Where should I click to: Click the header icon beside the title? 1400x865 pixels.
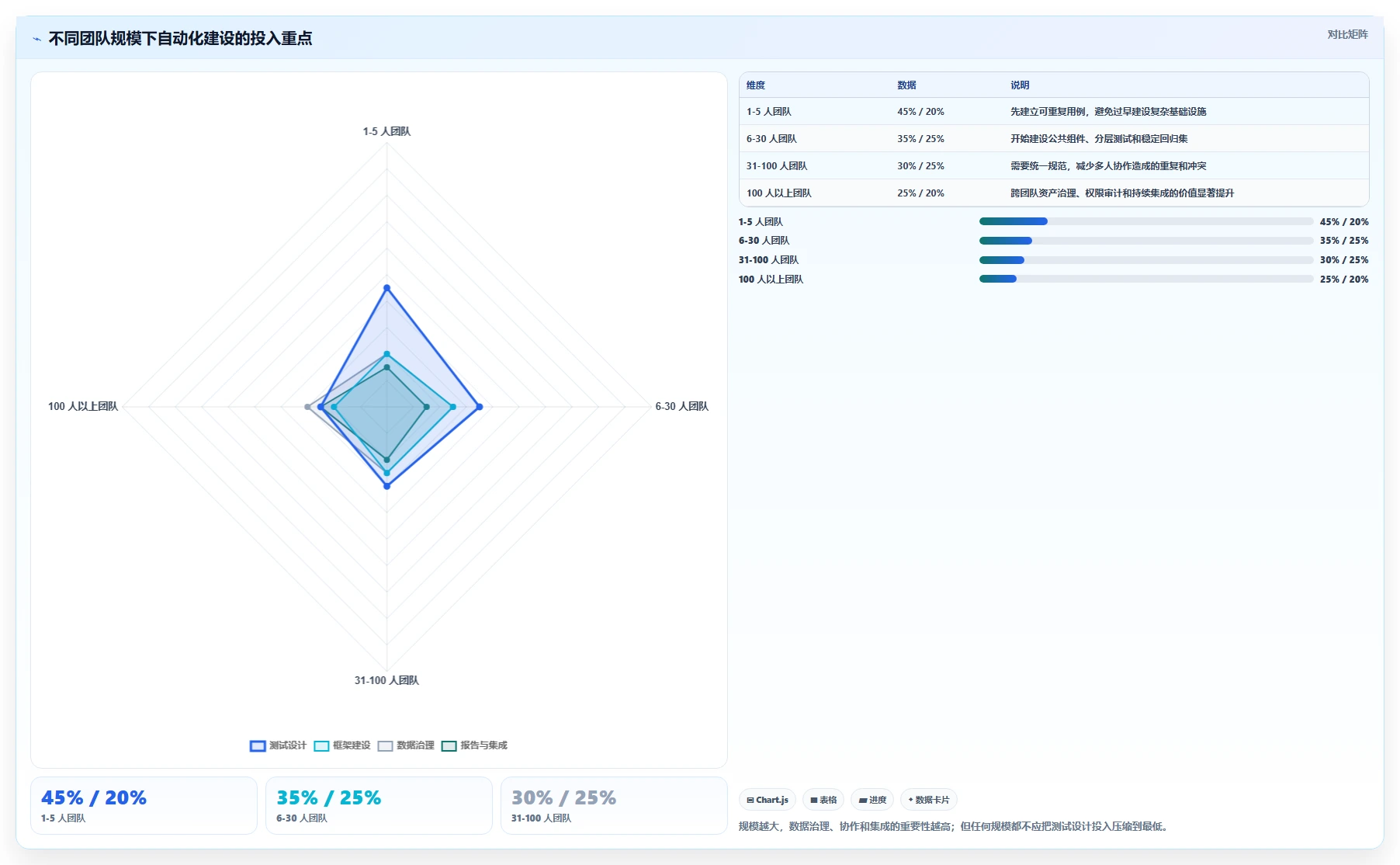click(x=36, y=39)
